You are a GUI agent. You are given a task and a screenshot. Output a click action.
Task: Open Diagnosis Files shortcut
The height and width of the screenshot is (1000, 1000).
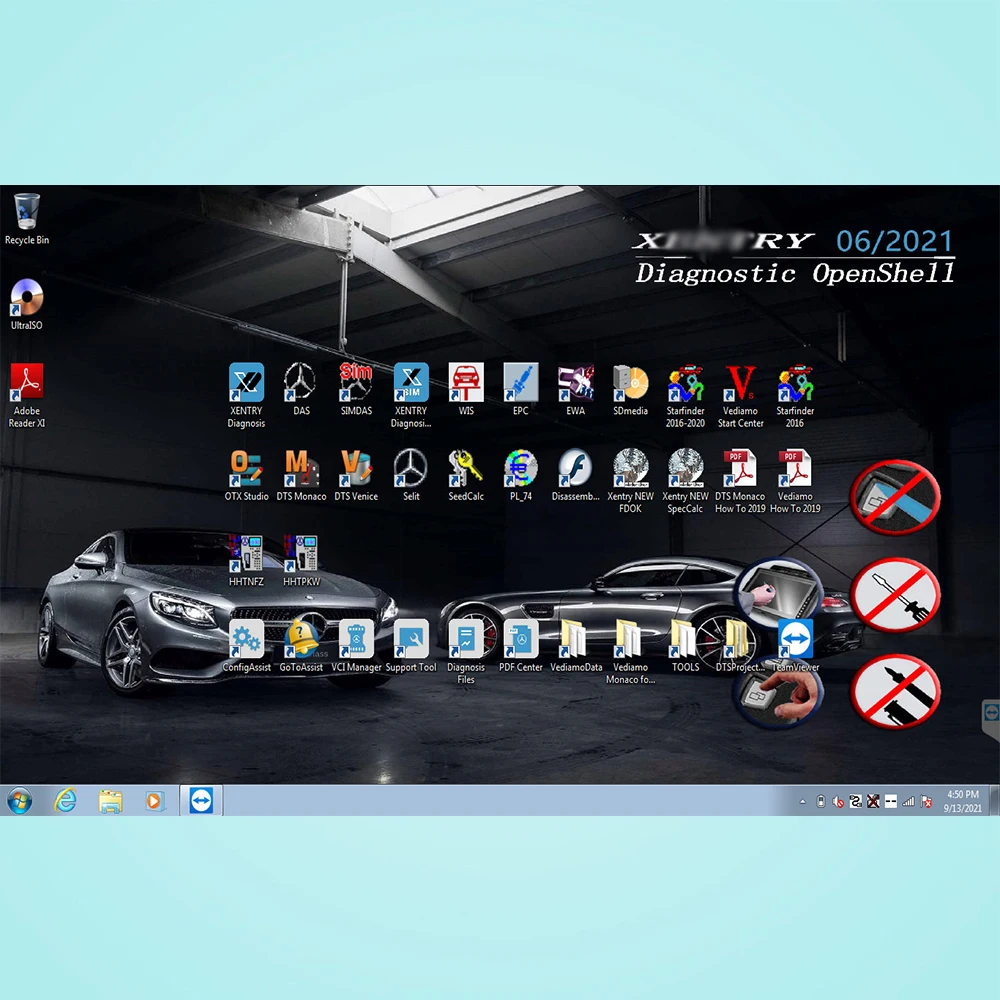[466, 651]
